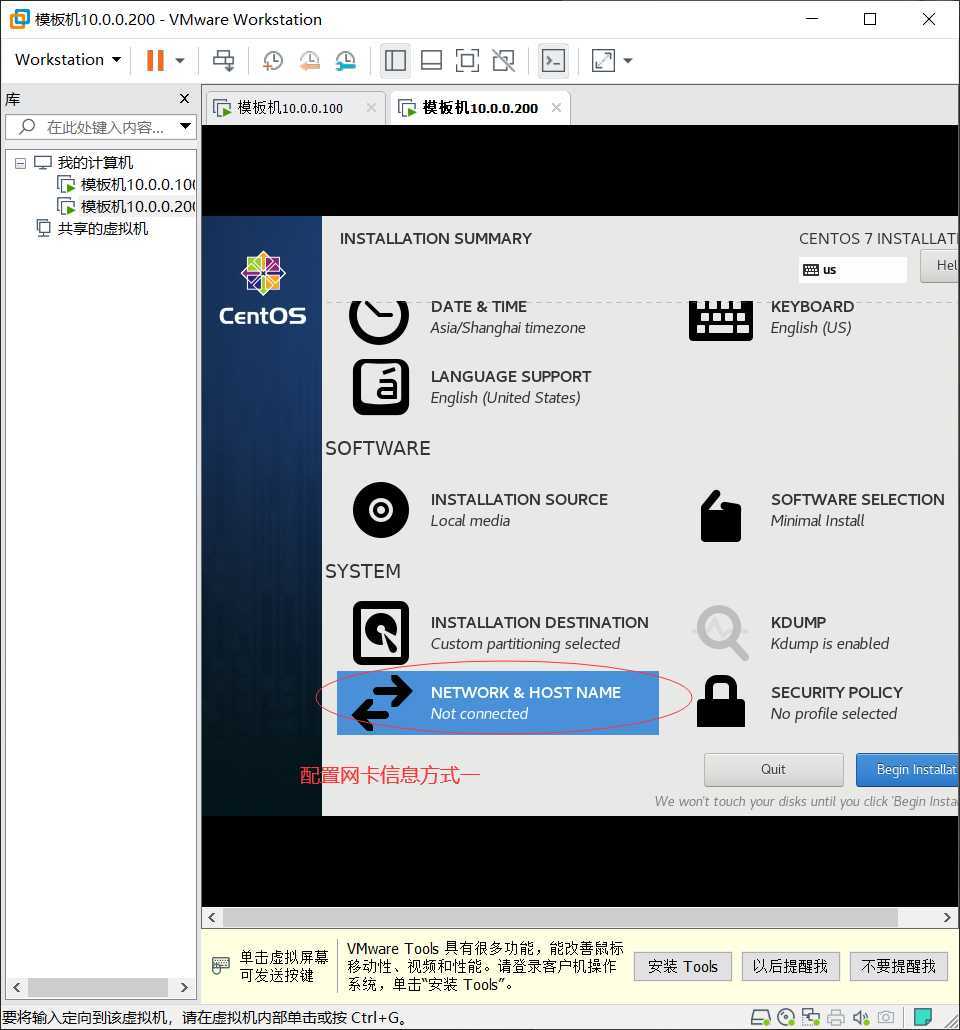Toggle the library sidebar view
This screenshot has height=1030, width=960.
[x=395, y=60]
